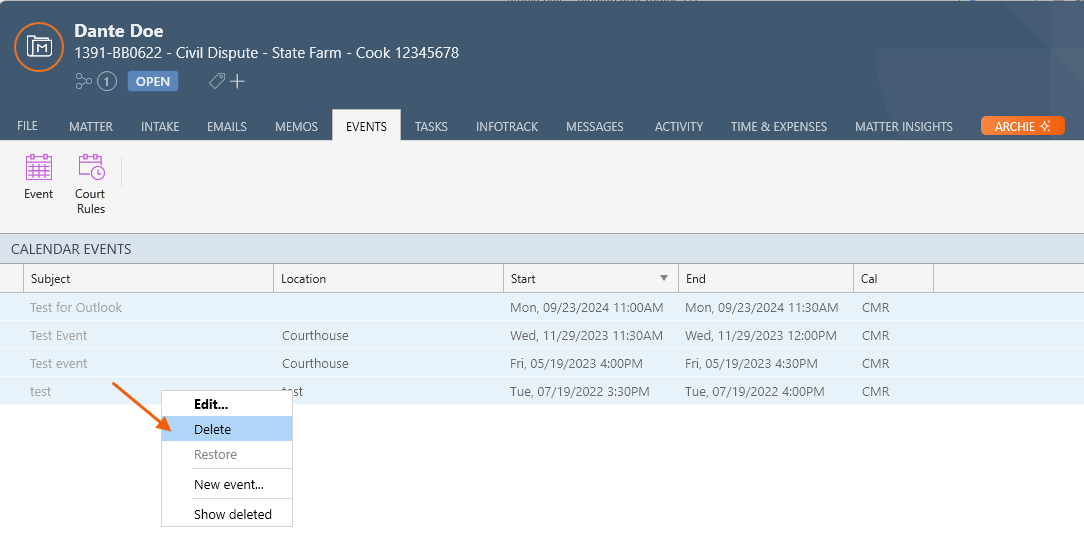Click the related matters branch icon
This screenshot has height=533, width=1084.
tap(83, 82)
